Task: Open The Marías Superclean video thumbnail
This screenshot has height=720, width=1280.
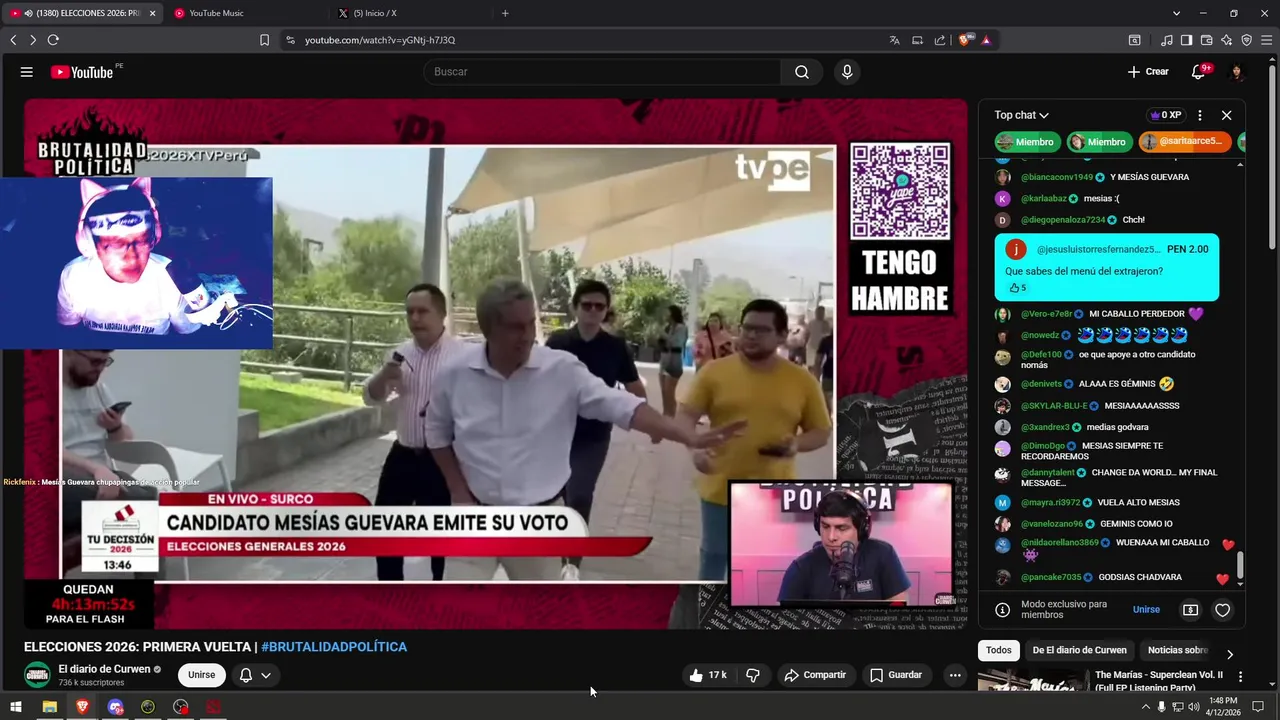Action: pos(1033,680)
